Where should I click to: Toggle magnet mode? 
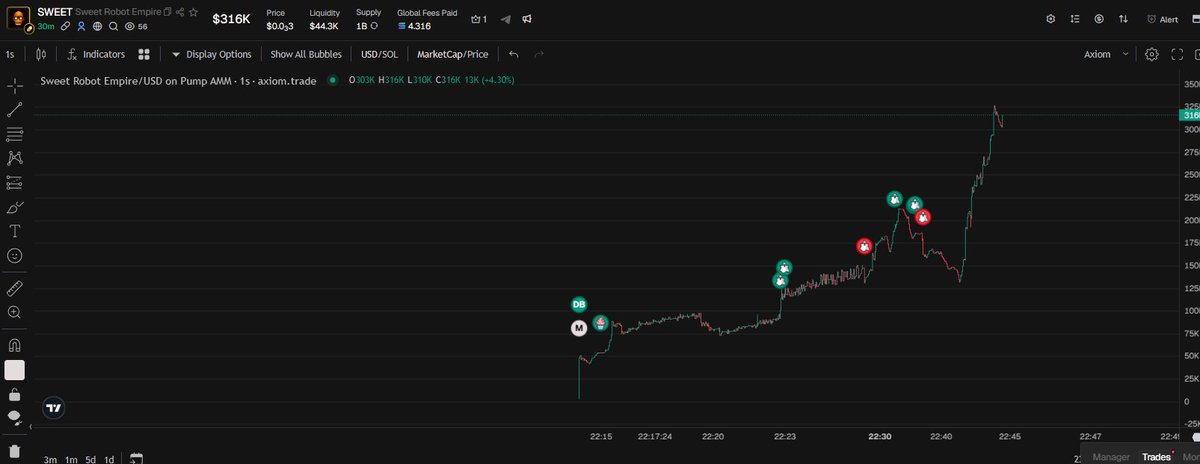point(15,344)
